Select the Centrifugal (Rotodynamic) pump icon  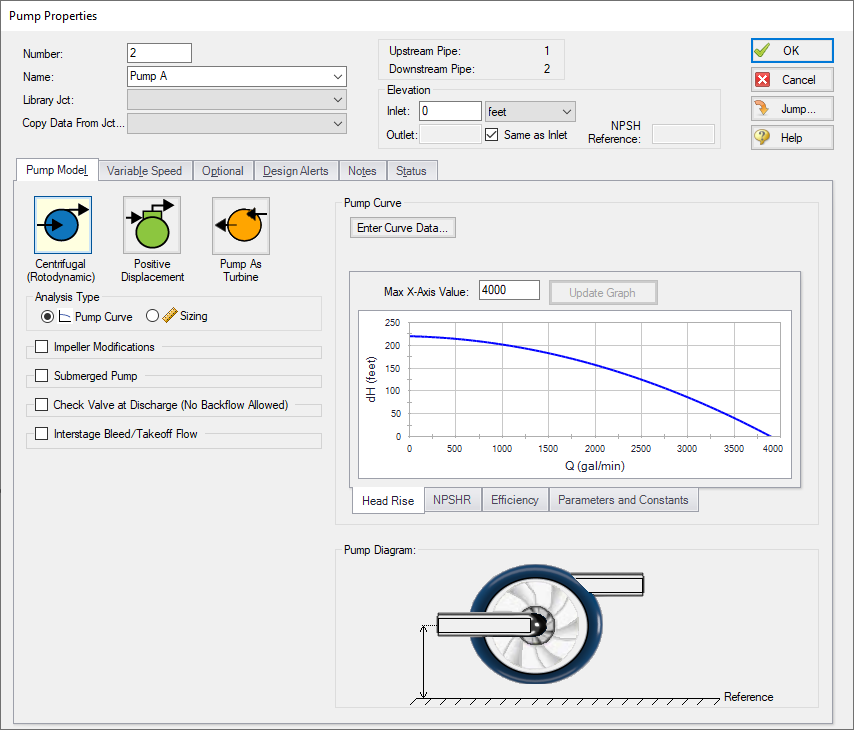63,225
